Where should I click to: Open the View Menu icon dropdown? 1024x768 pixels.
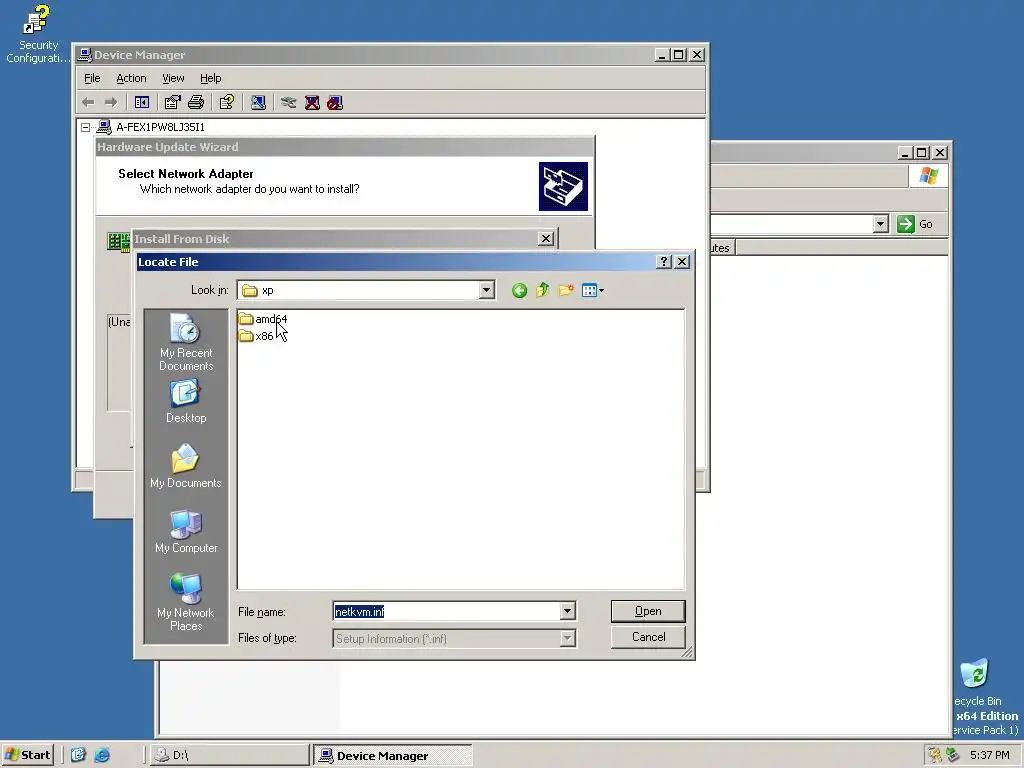coord(593,290)
